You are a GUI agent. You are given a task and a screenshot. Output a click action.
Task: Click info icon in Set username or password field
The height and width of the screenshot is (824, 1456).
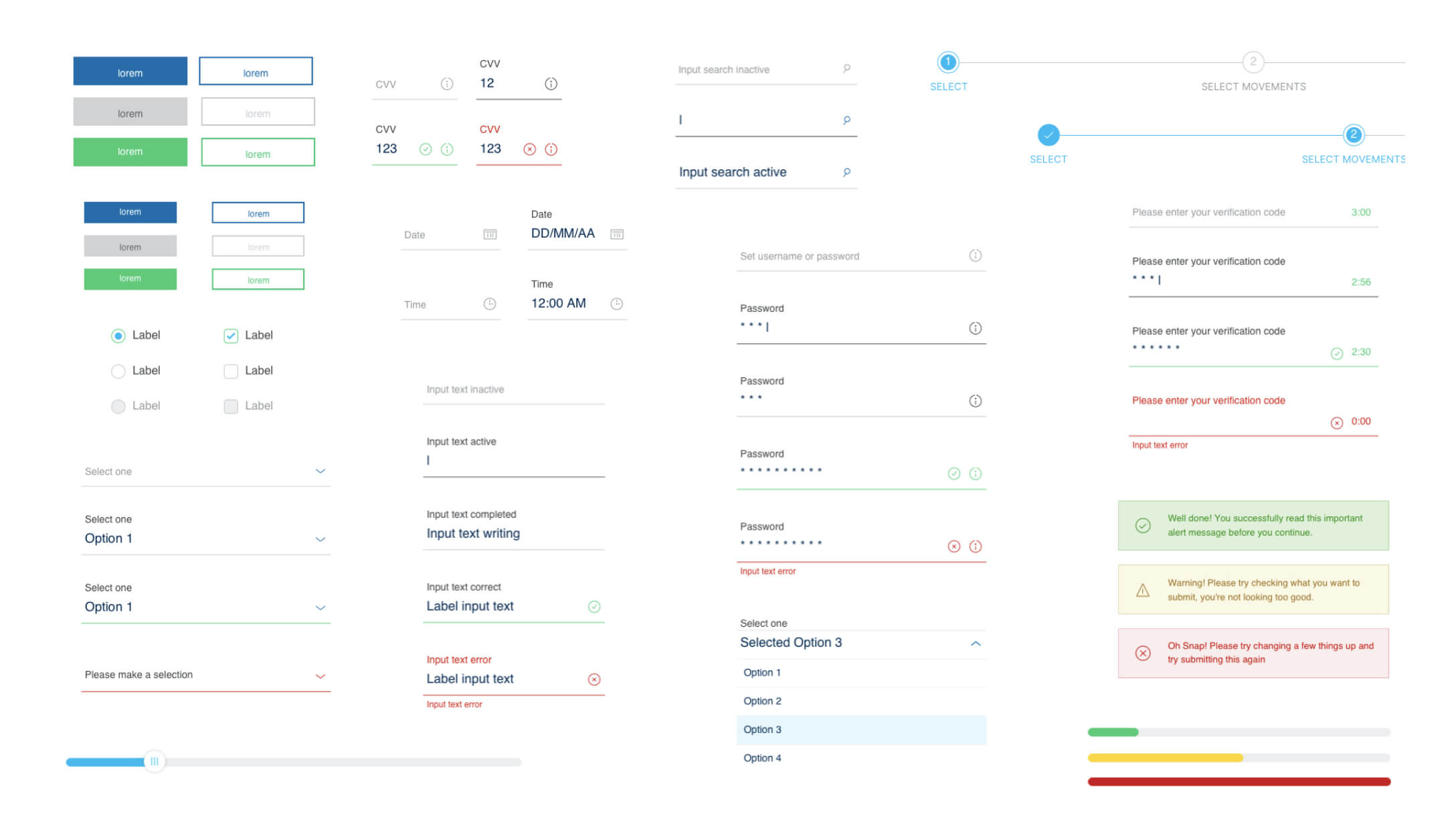975,255
